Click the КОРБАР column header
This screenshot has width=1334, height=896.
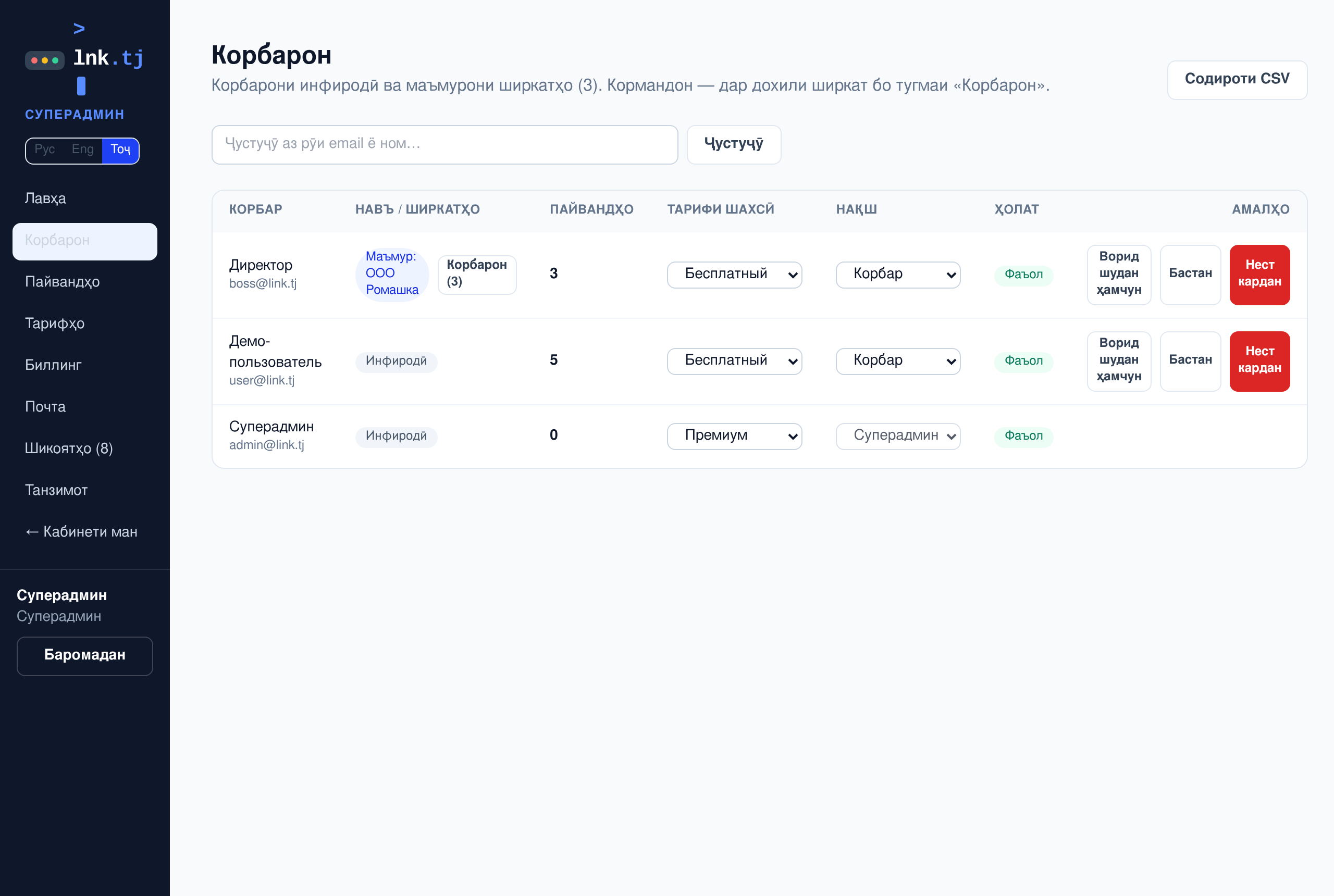coord(255,210)
